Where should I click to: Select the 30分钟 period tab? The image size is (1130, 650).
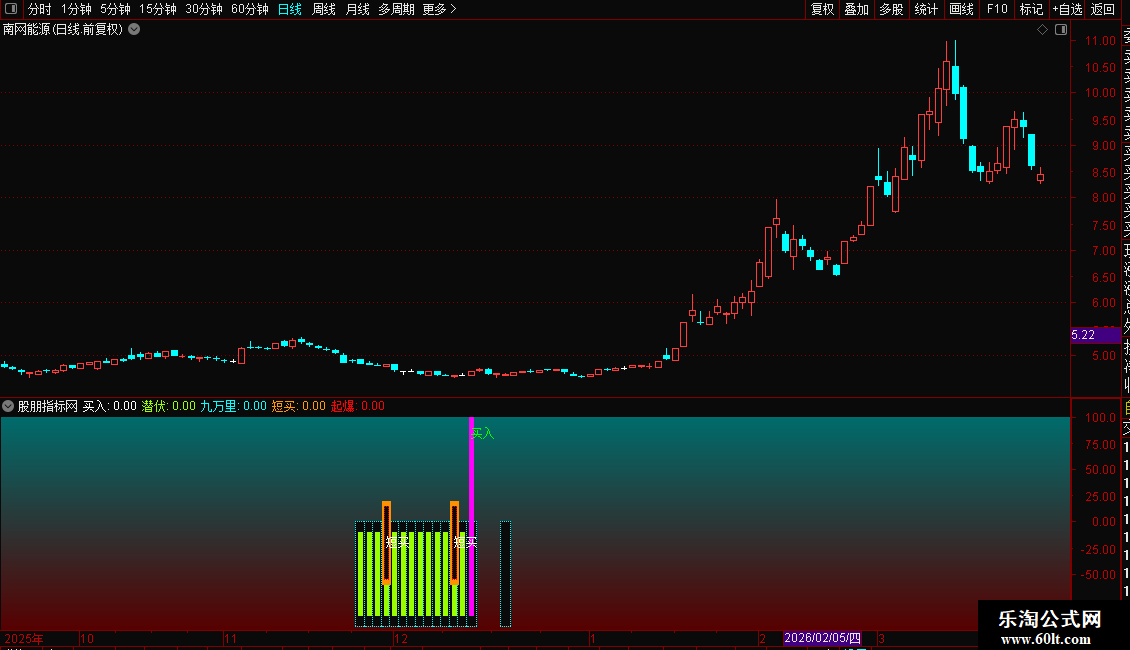[x=204, y=9]
